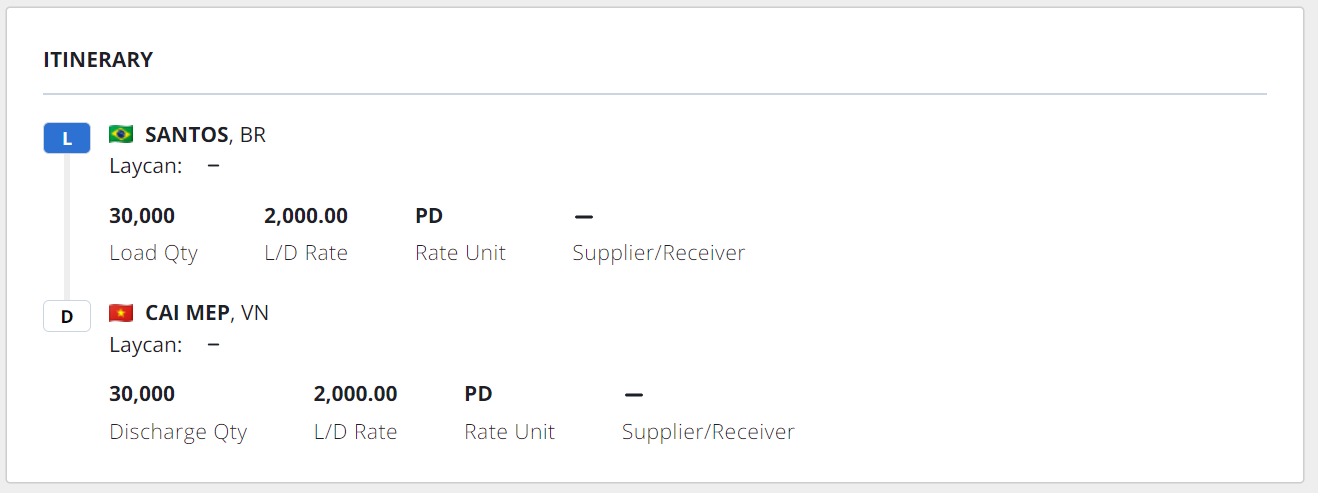1318x493 pixels.
Task: Click the Santos L/D Rate value 2,000.00
Action: click(306, 216)
